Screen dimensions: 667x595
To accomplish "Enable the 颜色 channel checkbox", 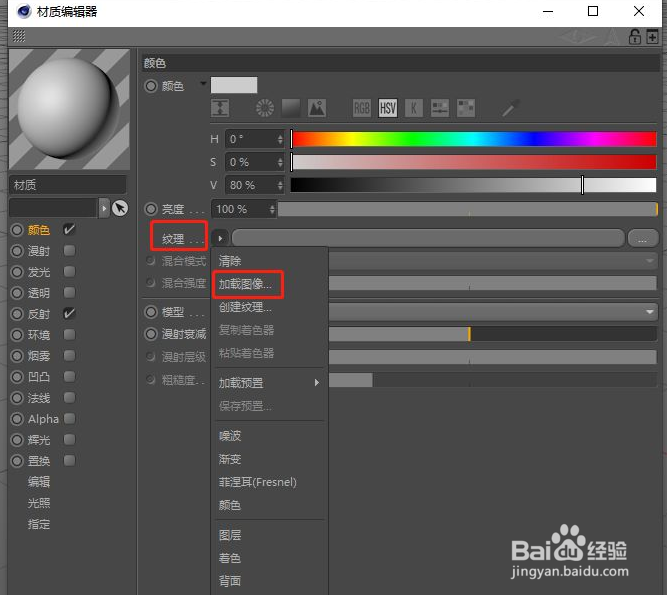I will coord(69,230).
